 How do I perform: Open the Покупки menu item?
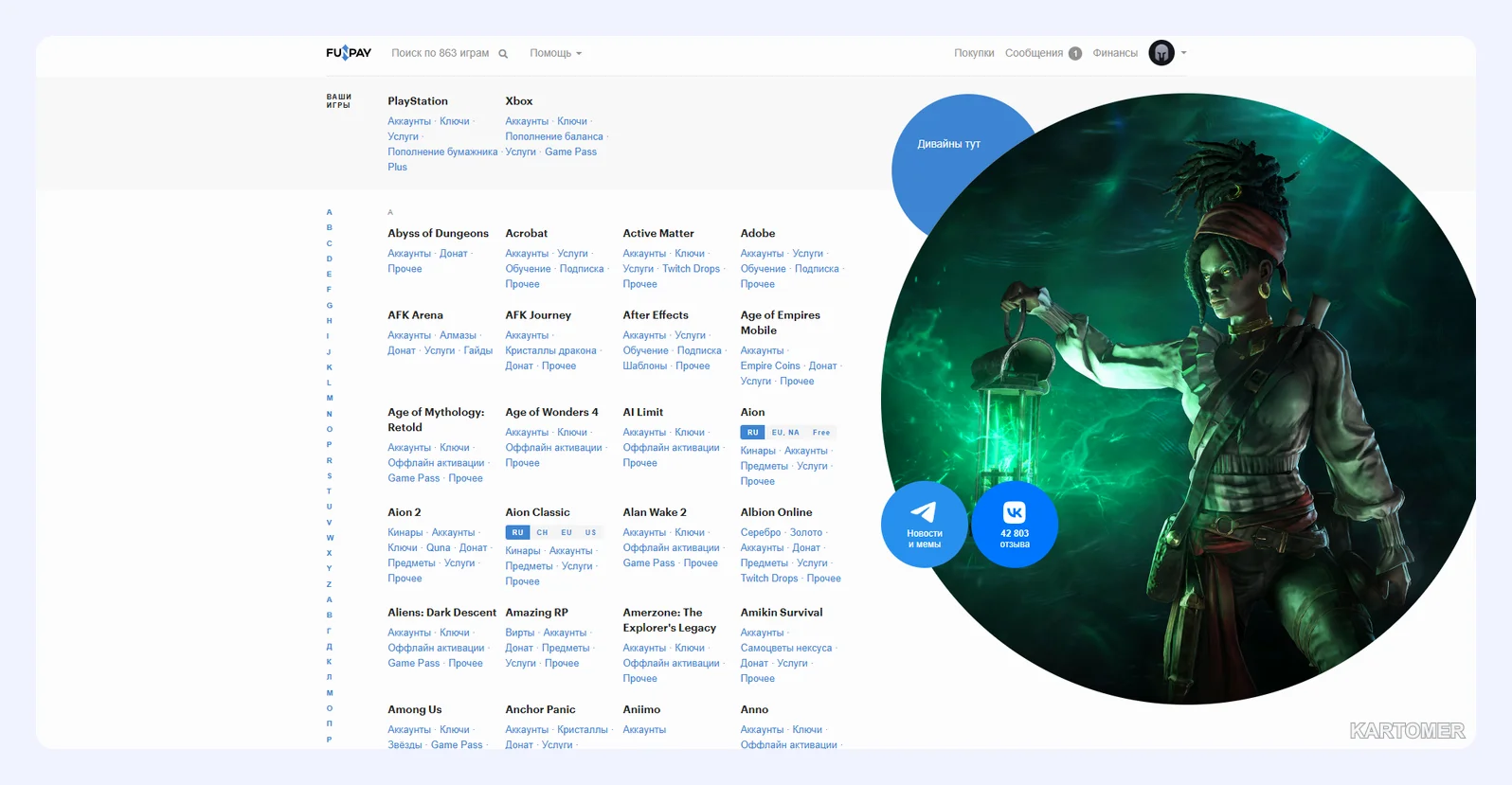click(x=974, y=53)
